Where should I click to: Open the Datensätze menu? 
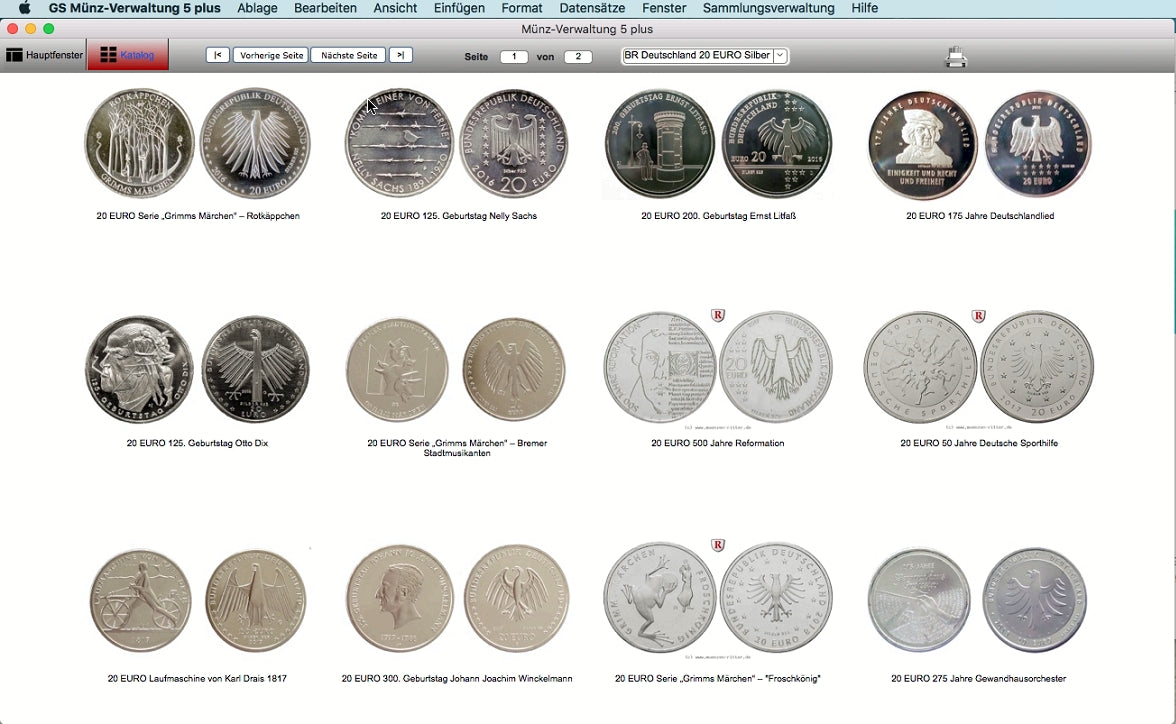click(x=592, y=8)
